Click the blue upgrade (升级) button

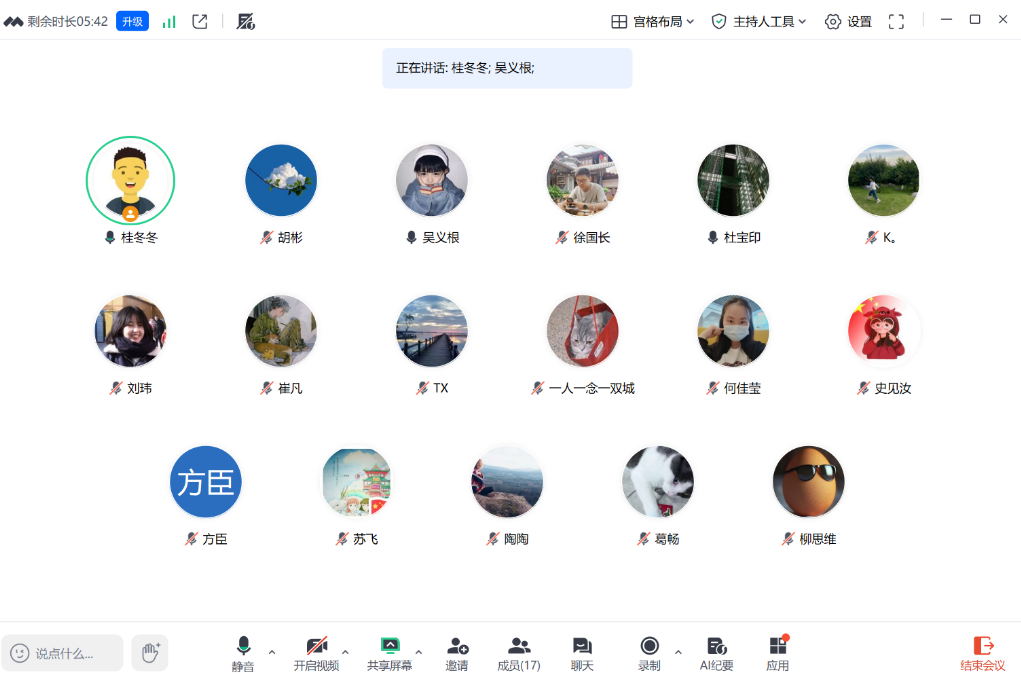(132, 21)
